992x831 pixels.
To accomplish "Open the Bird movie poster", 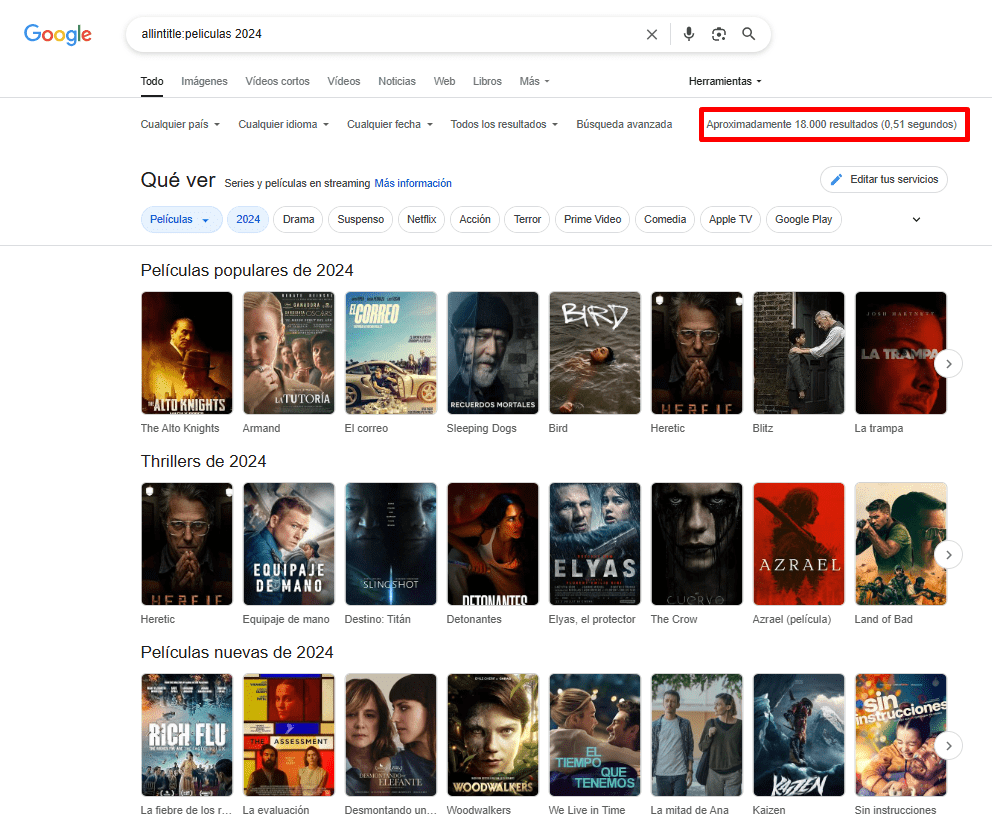I will 595,353.
